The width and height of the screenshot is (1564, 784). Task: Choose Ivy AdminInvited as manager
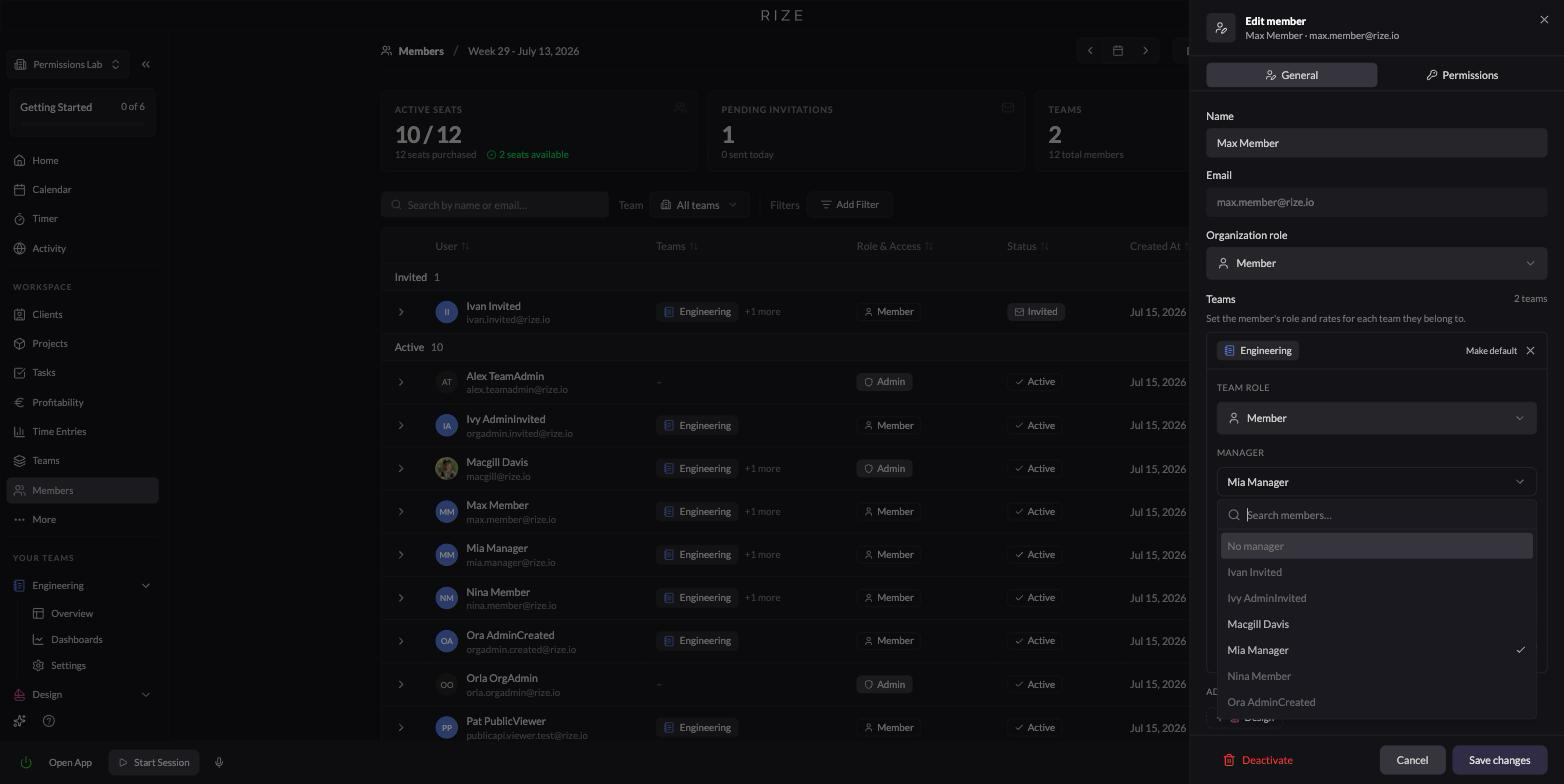click(x=1376, y=598)
